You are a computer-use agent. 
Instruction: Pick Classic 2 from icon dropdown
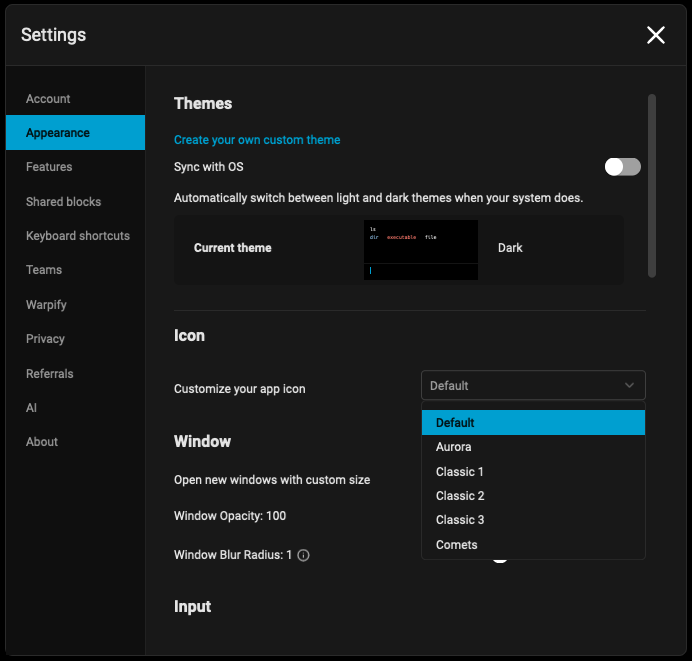459,496
